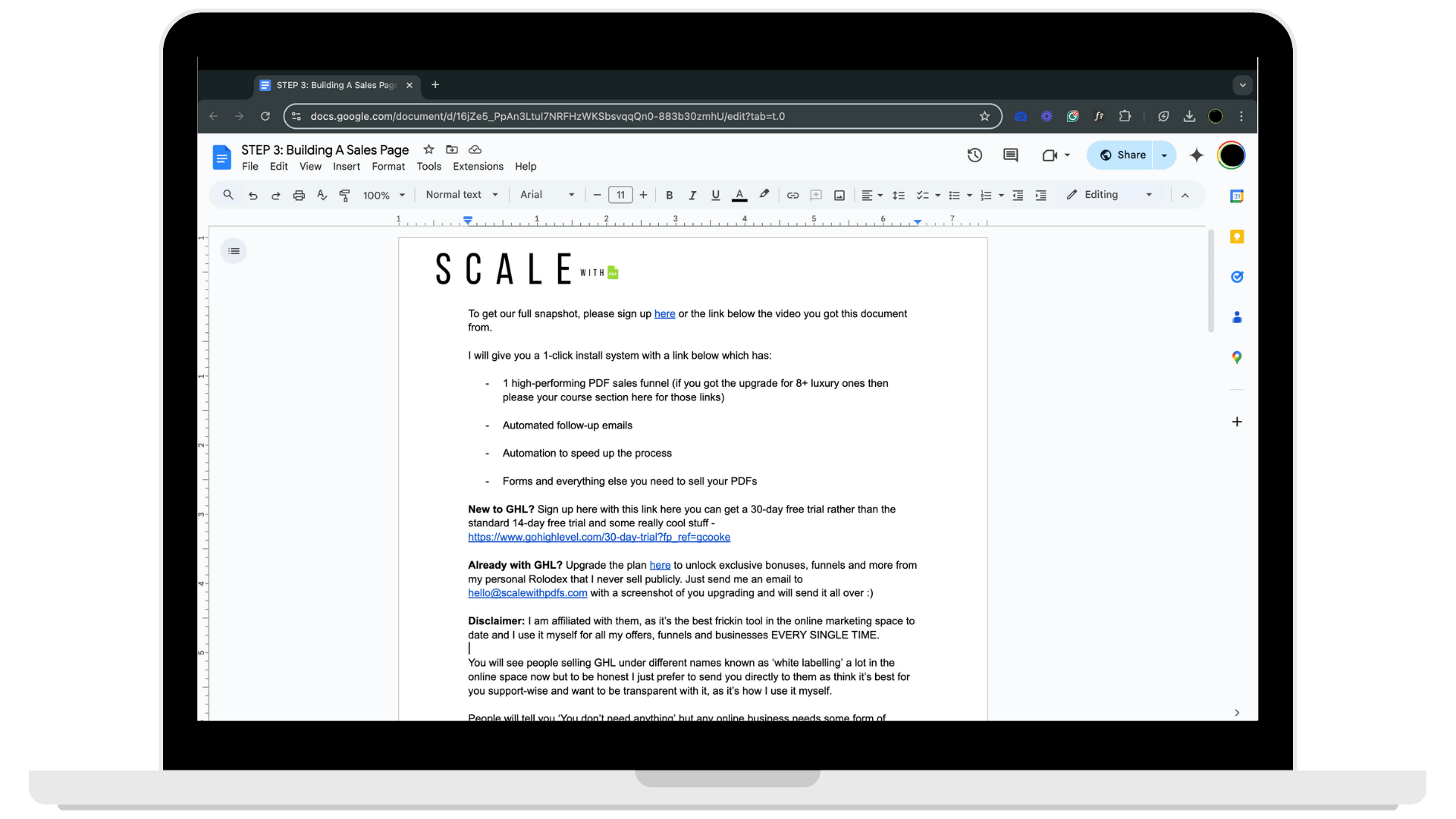The width and height of the screenshot is (1456, 819).
Task: Open the Extensions menu
Action: [478, 167]
